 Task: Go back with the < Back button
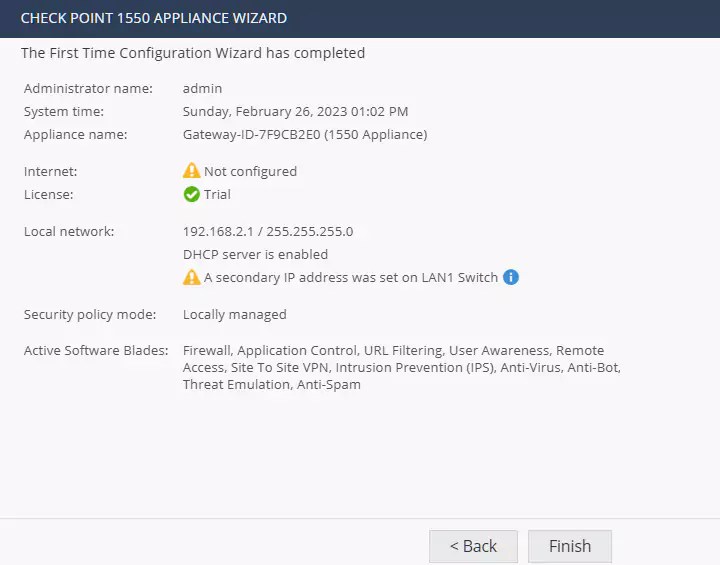(x=473, y=546)
